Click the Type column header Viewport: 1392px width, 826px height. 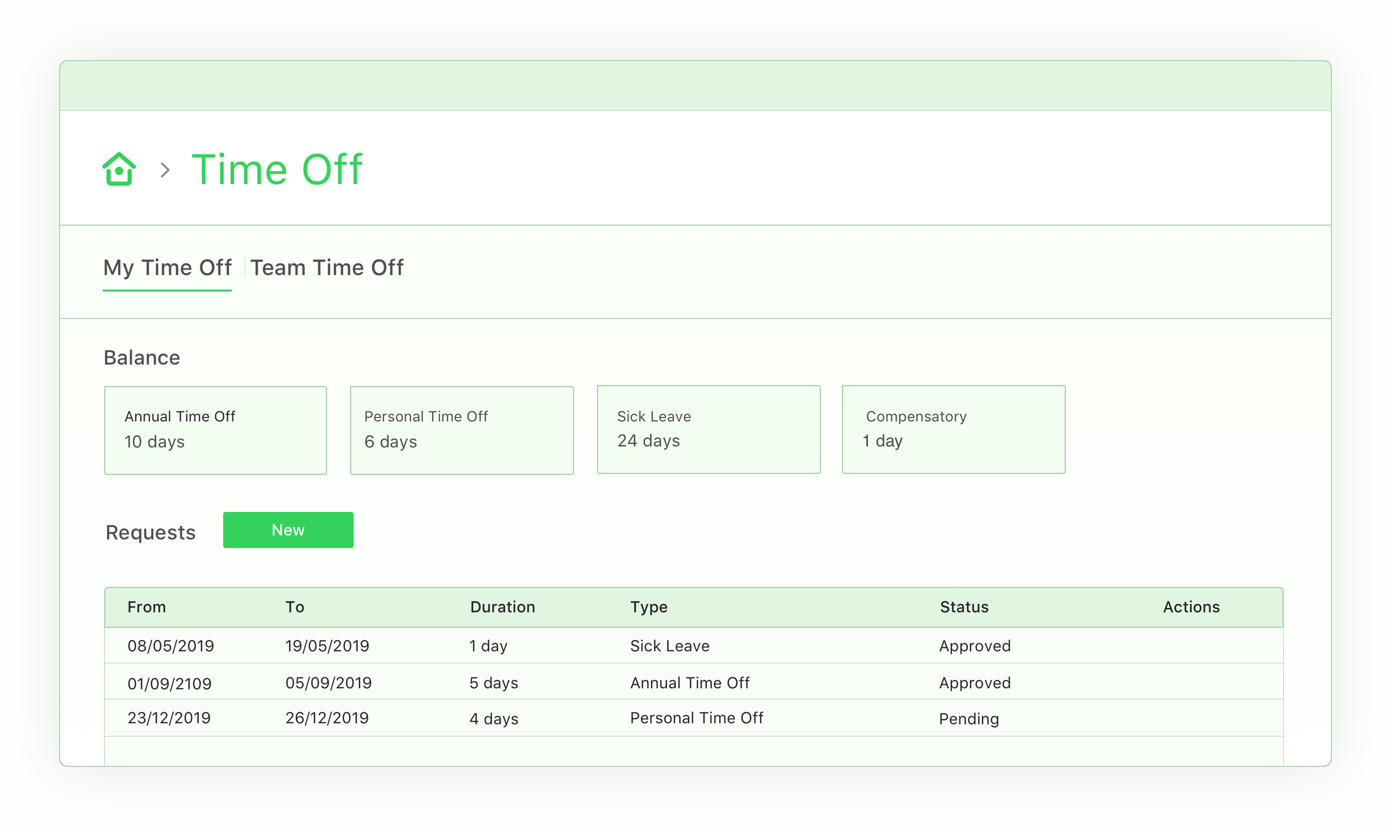pyautogui.click(x=649, y=607)
